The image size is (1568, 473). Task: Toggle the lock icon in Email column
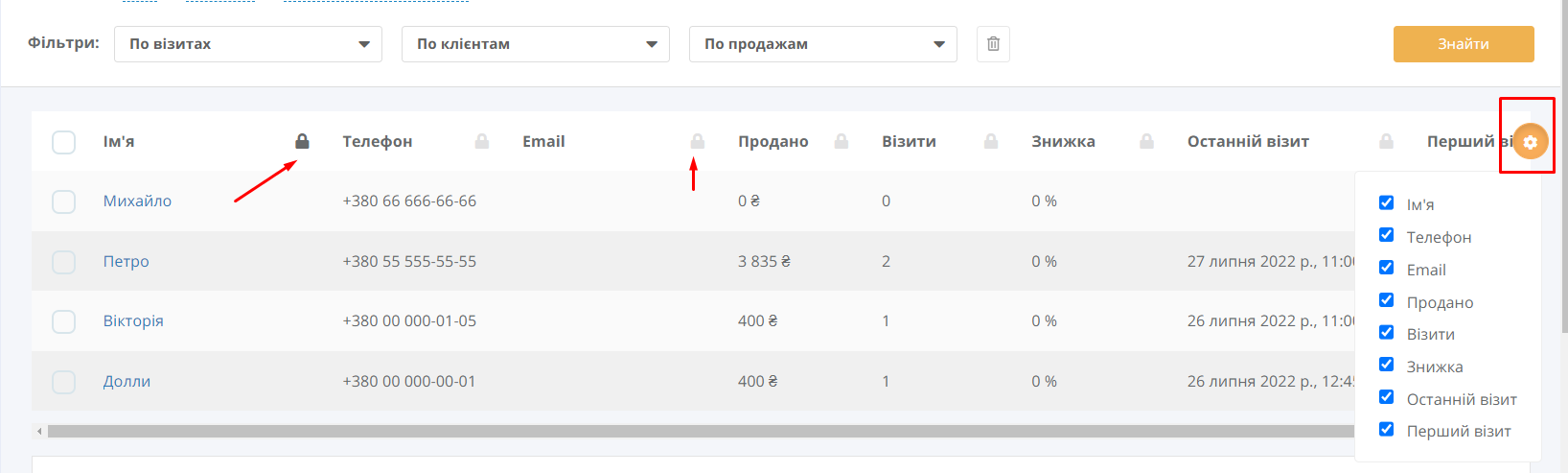[698, 141]
